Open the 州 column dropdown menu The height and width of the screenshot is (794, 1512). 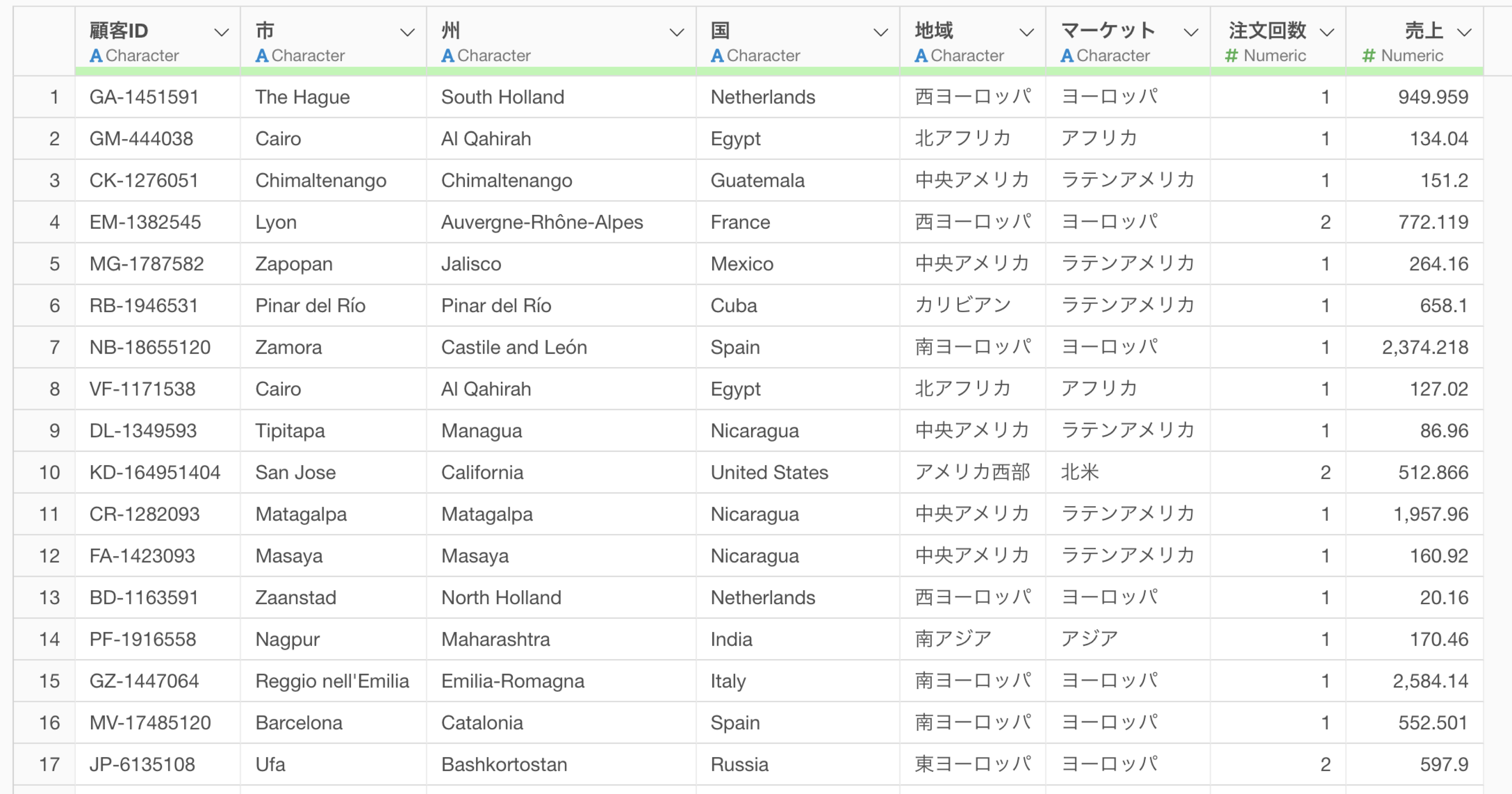point(677,33)
